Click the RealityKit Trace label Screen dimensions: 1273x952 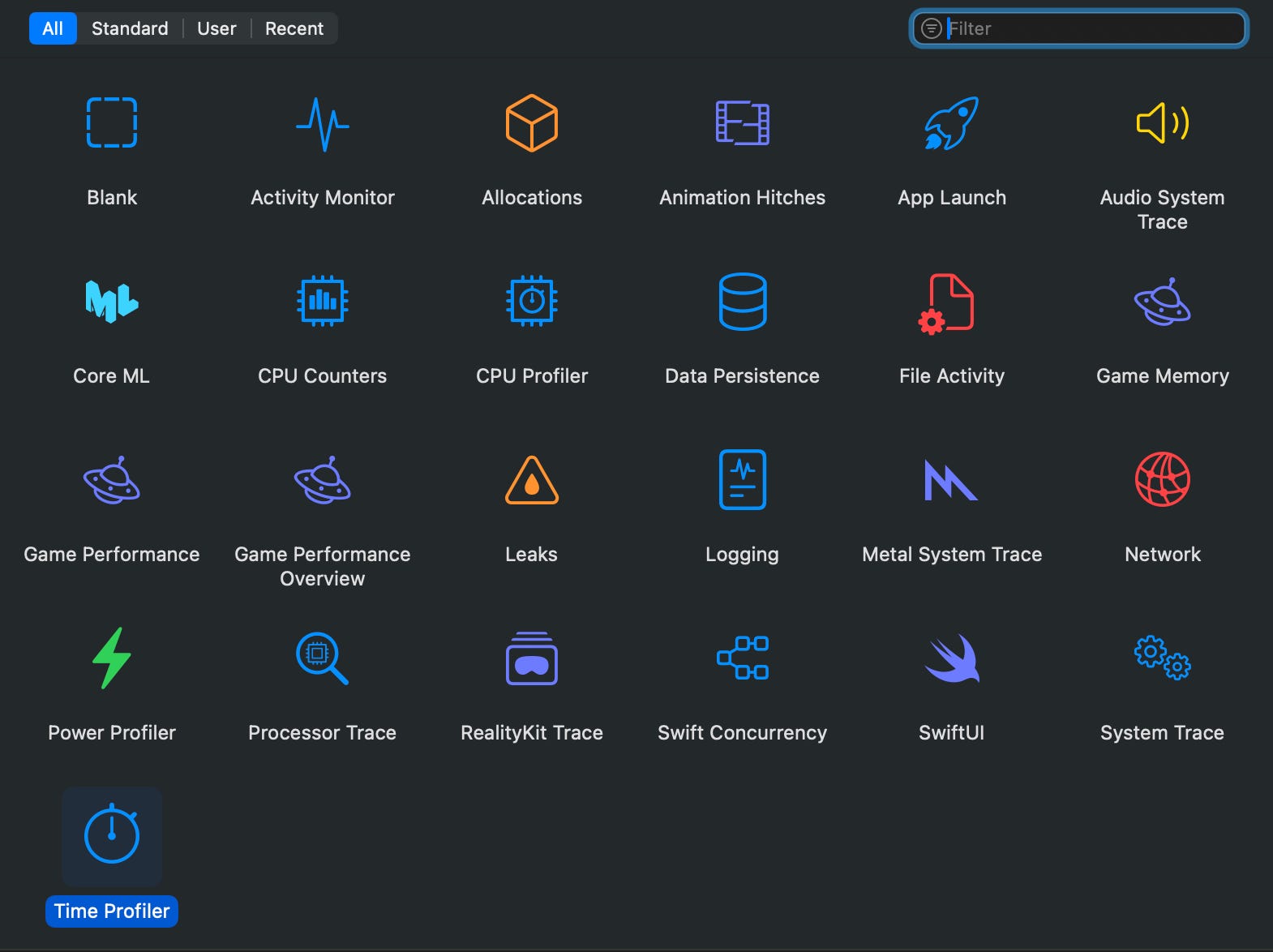click(x=532, y=732)
